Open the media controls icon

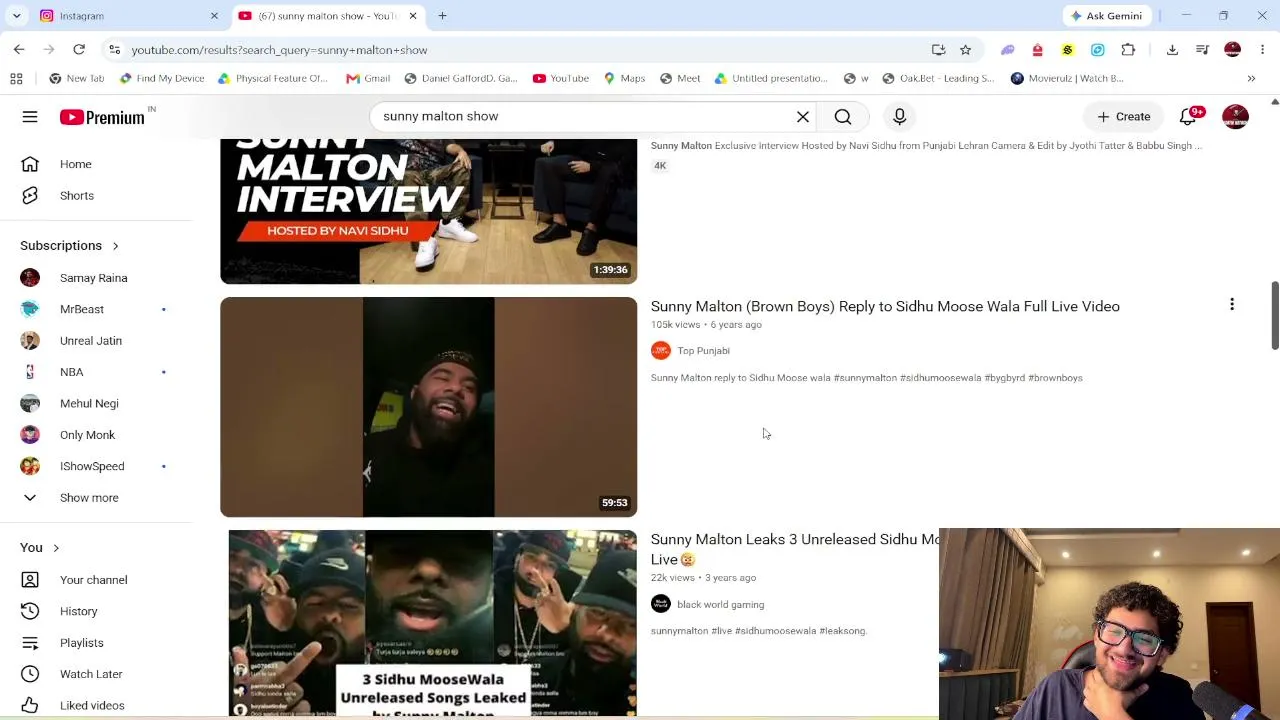[x=1202, y=50]
